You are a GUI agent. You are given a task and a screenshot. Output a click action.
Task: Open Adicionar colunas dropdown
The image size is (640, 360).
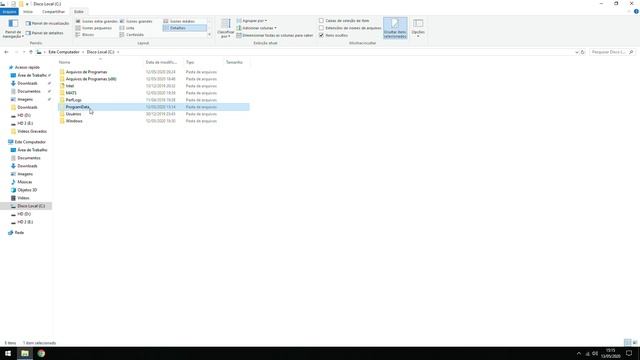coord(256,28)
